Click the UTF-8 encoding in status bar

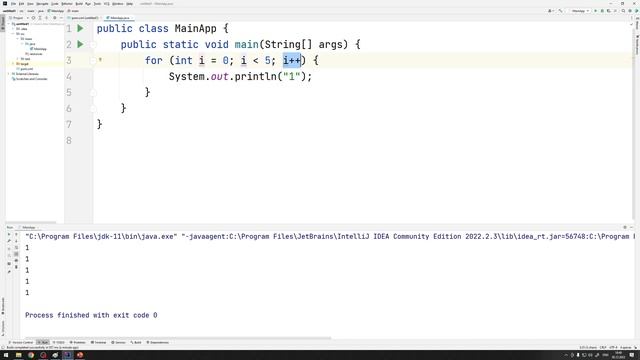pyautogui.click(x=613, y=347)
